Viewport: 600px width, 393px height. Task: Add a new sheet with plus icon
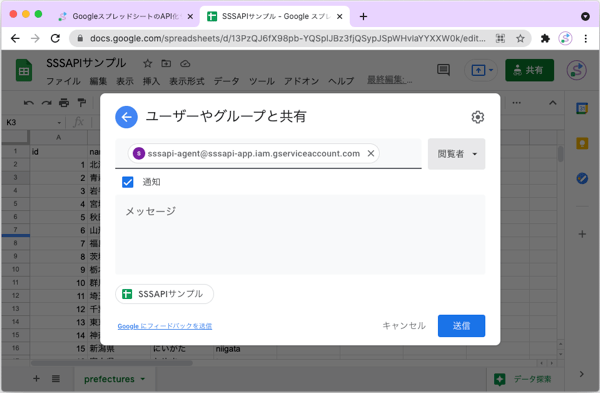point(36,378)
